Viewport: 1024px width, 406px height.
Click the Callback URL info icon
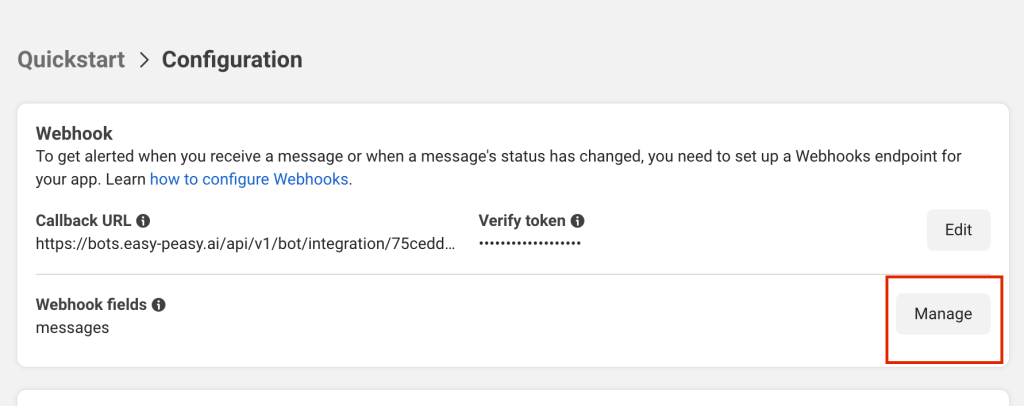coord(143,221)
